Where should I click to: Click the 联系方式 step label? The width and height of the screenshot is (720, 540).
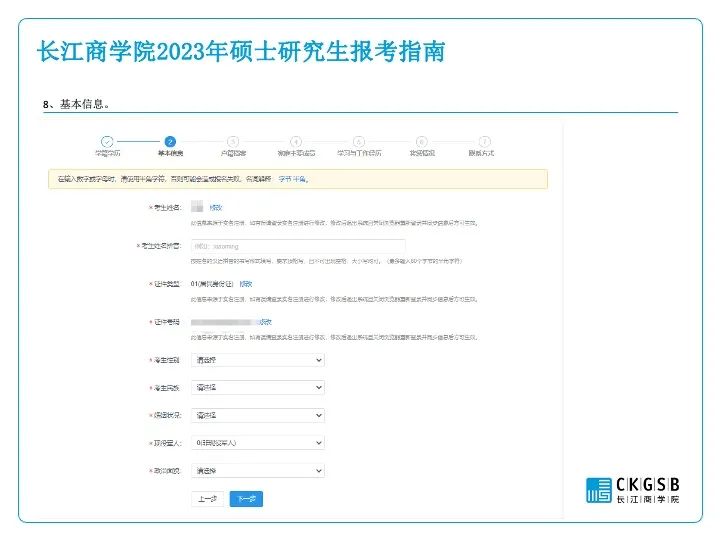pos(481,153)
